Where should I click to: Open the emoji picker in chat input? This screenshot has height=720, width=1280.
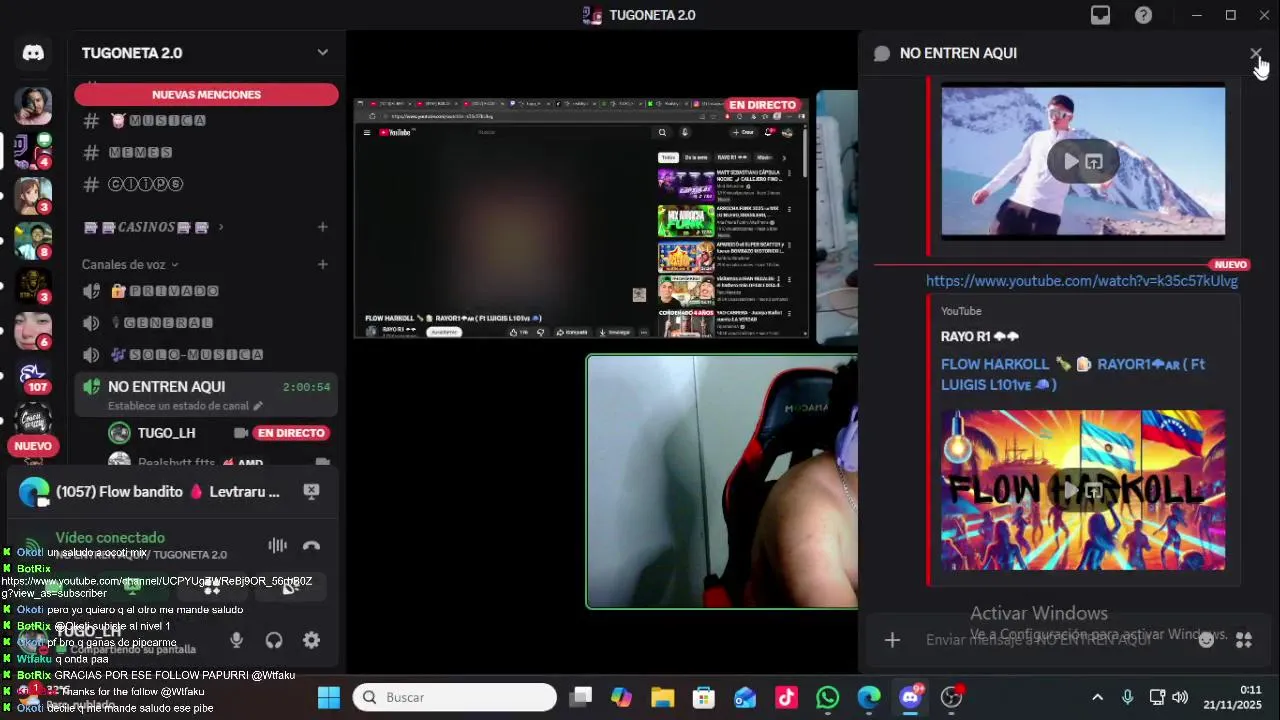(1207, 640)
